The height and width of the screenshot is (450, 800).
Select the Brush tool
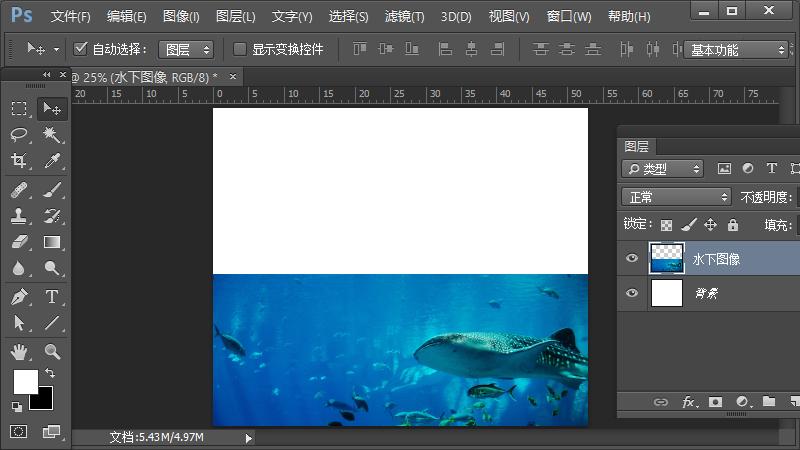tap(52, 190)
